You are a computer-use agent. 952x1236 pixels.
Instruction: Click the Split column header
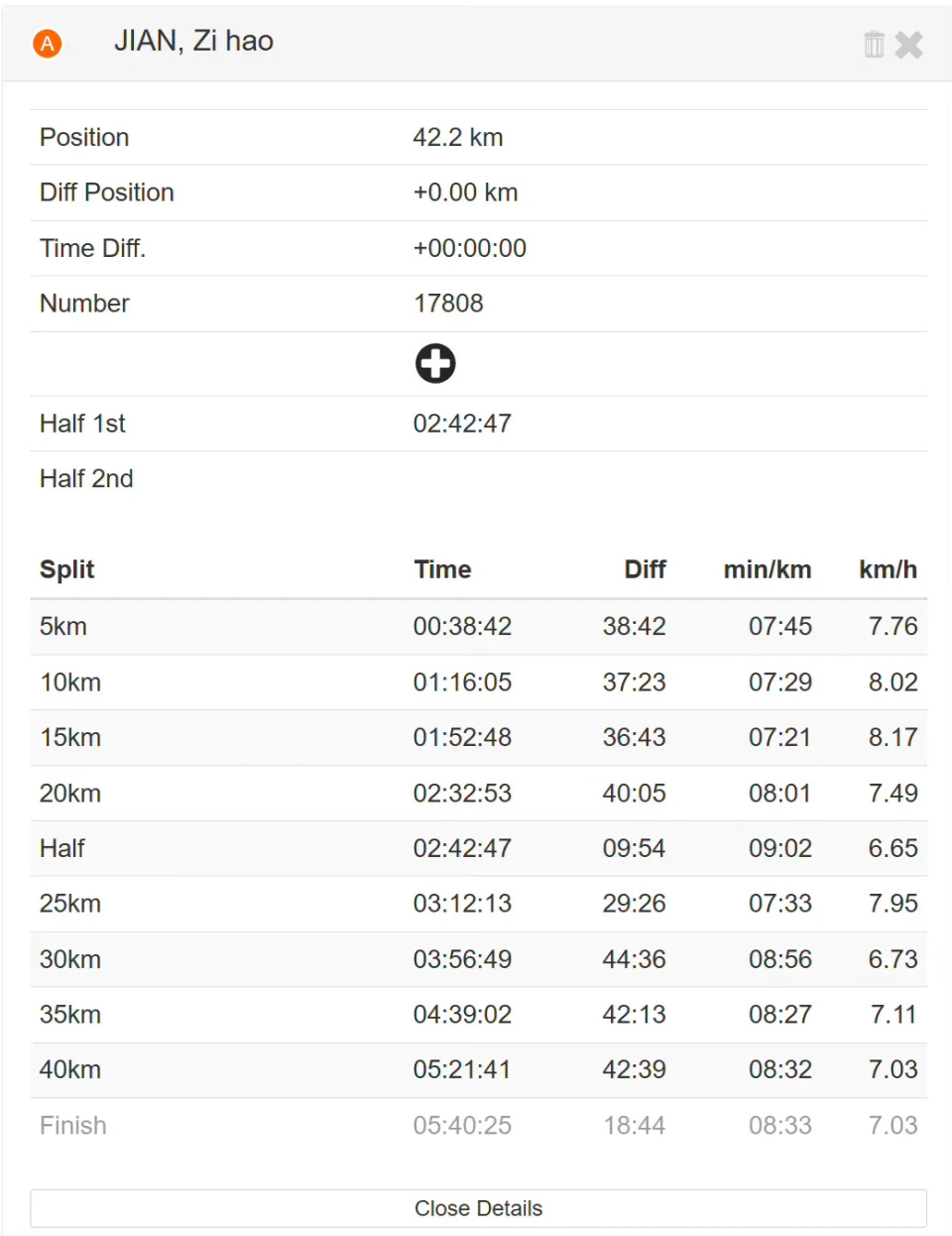[67, 569]
